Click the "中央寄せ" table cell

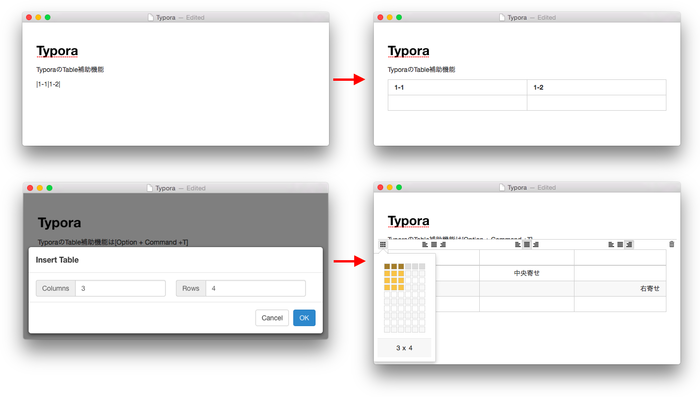point(527,273)
